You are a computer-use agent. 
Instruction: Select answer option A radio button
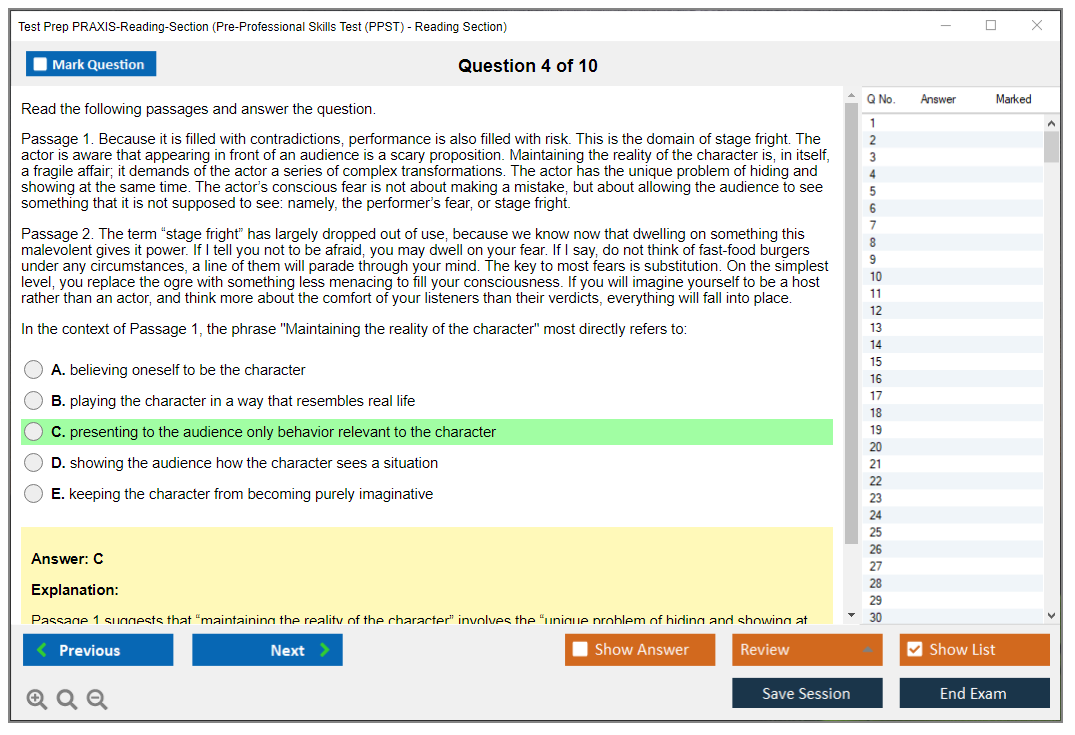point(34,370)
